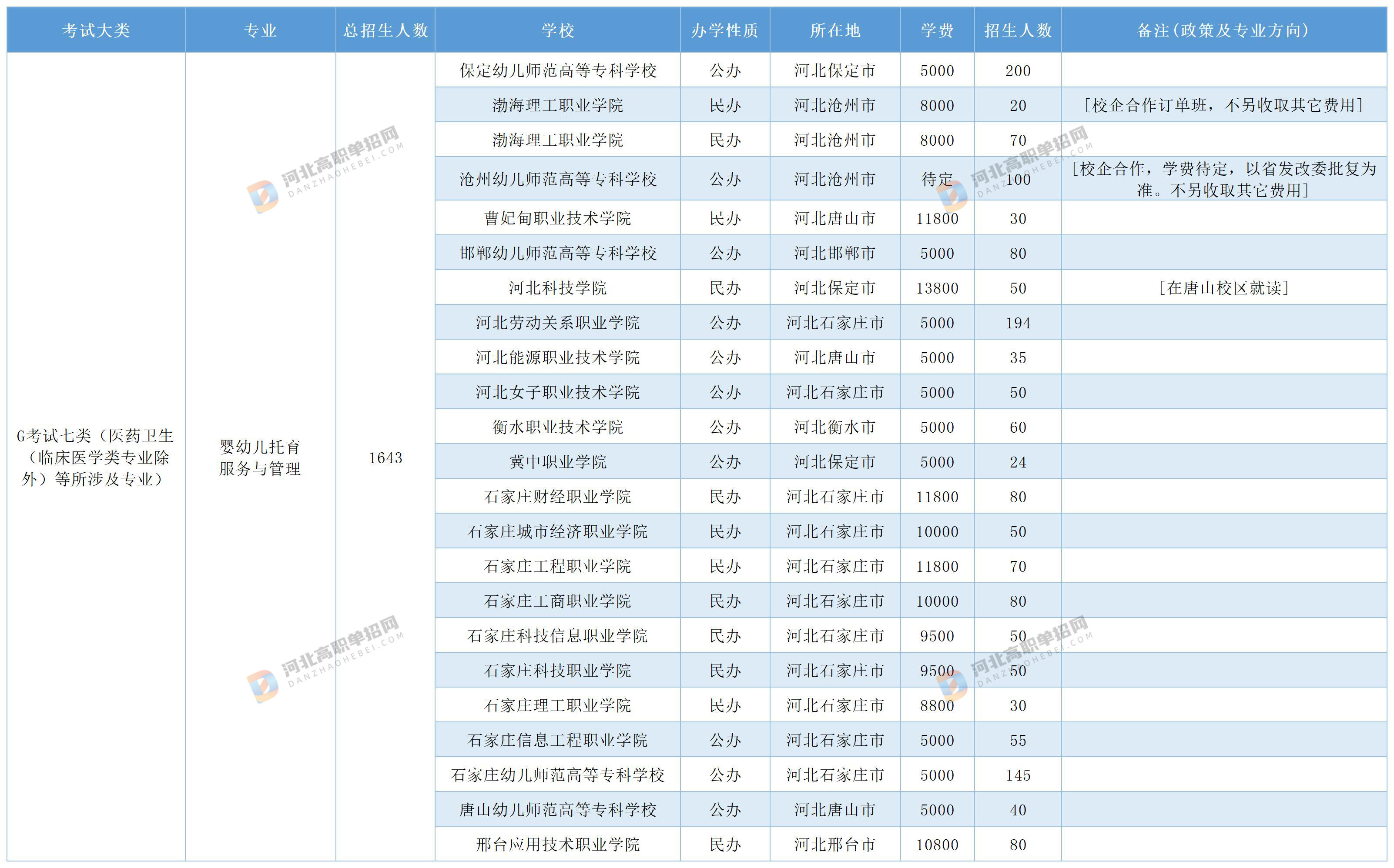Select the 保定幼儿师范高等专科学校 cell
Image resolution: width=1394 pixels, height=868 pixels.
pyautogui.click(x=558, y=70)
